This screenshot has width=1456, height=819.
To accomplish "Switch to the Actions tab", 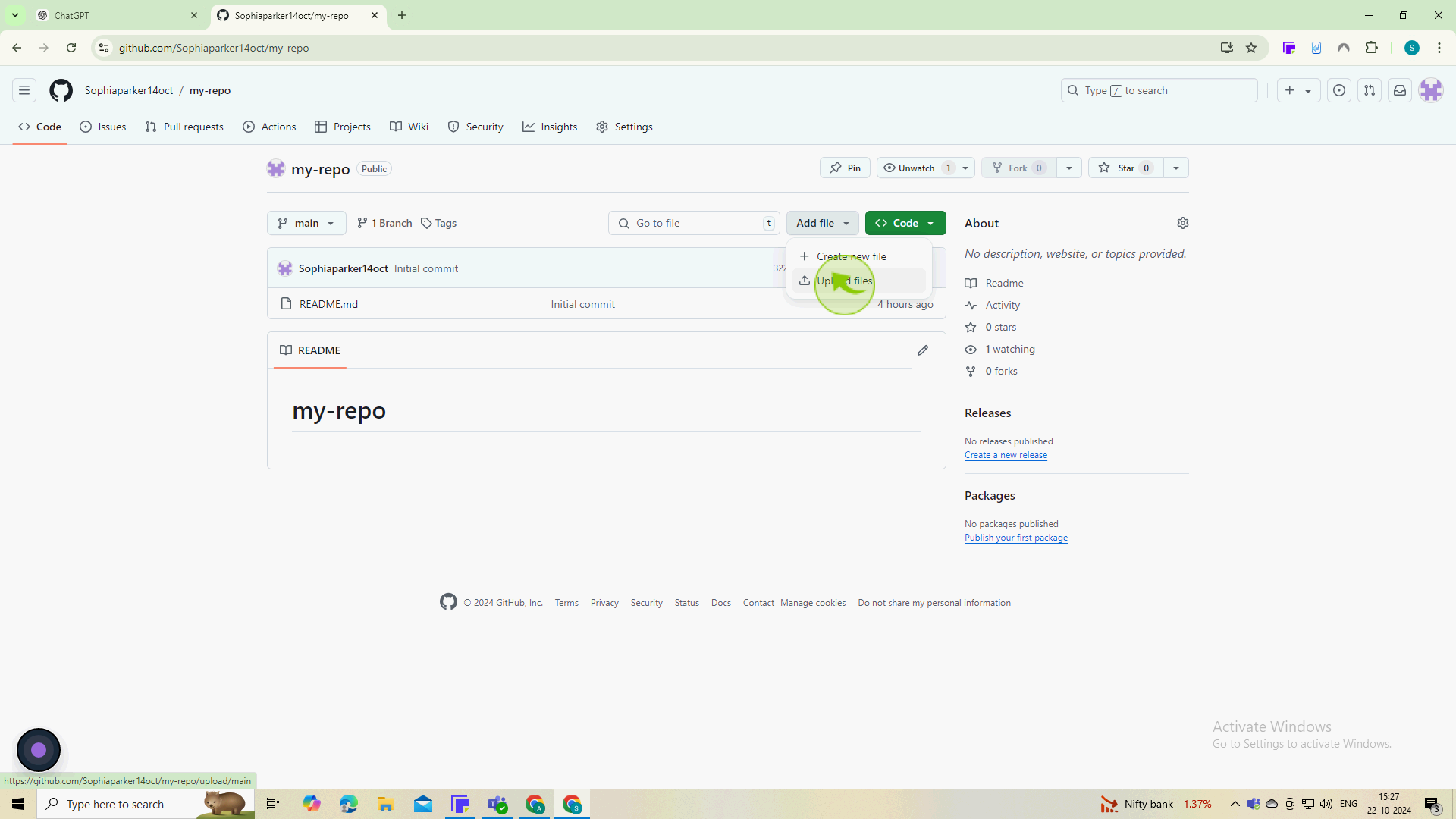I will pyautogui.click(x=269, y=127).
